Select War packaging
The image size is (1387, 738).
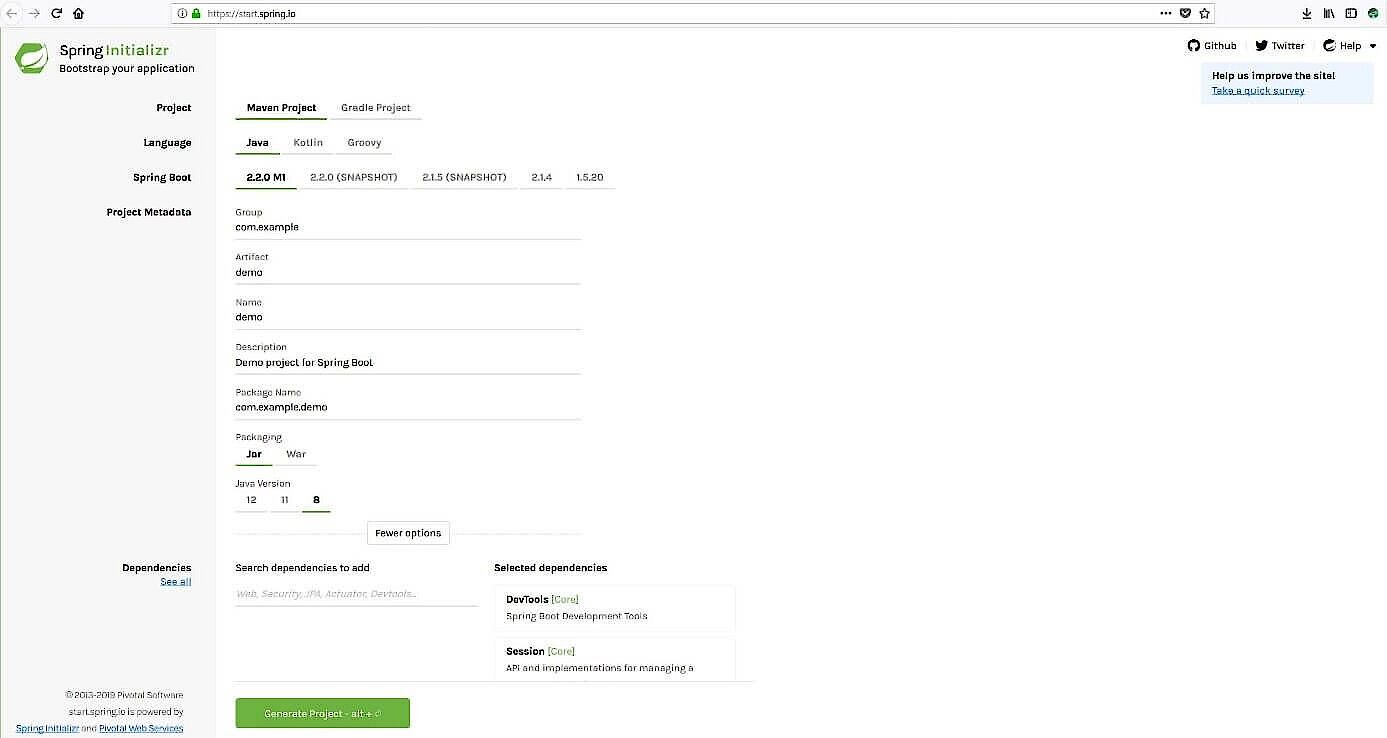(x=296, y=454)
